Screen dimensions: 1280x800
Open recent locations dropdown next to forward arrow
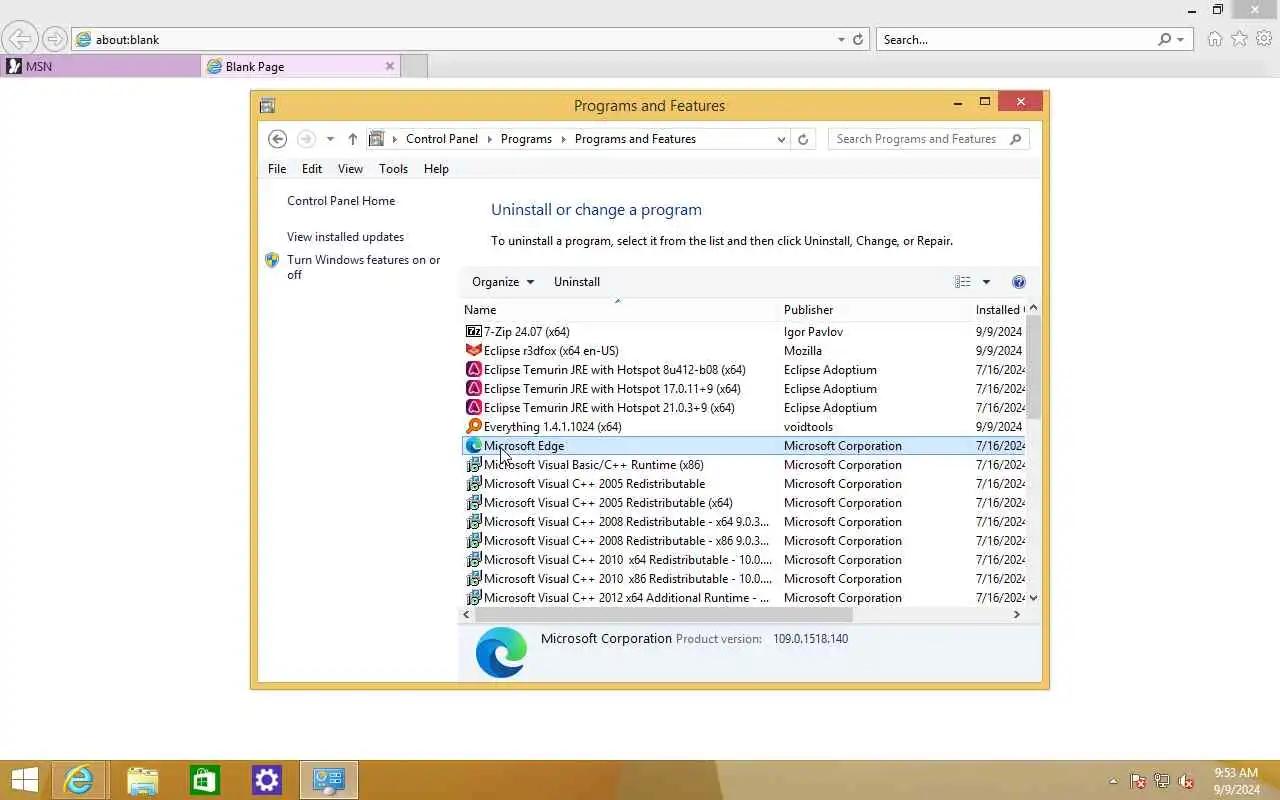tap(330, 139)
